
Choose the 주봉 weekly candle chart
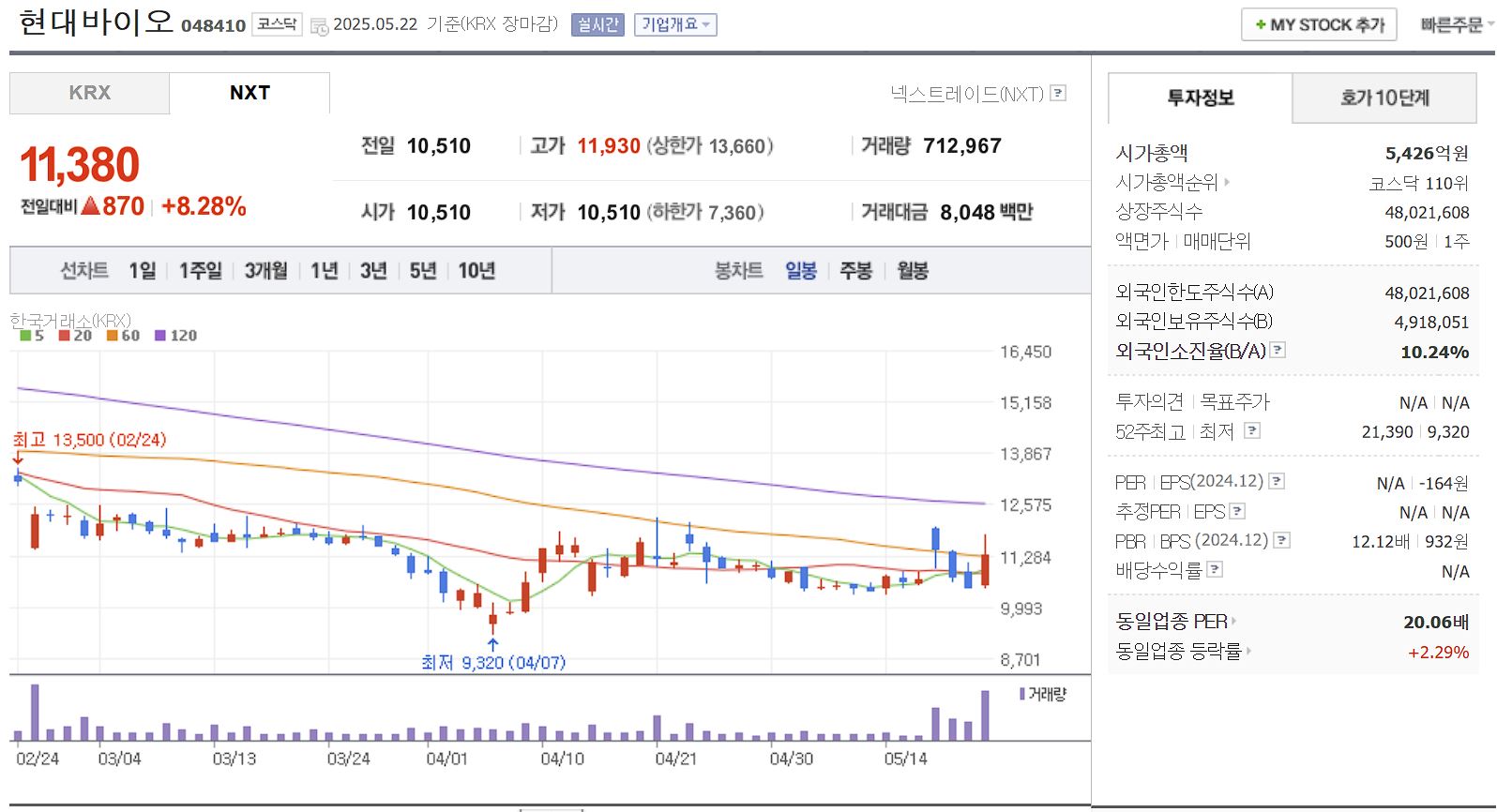(856, 271)
